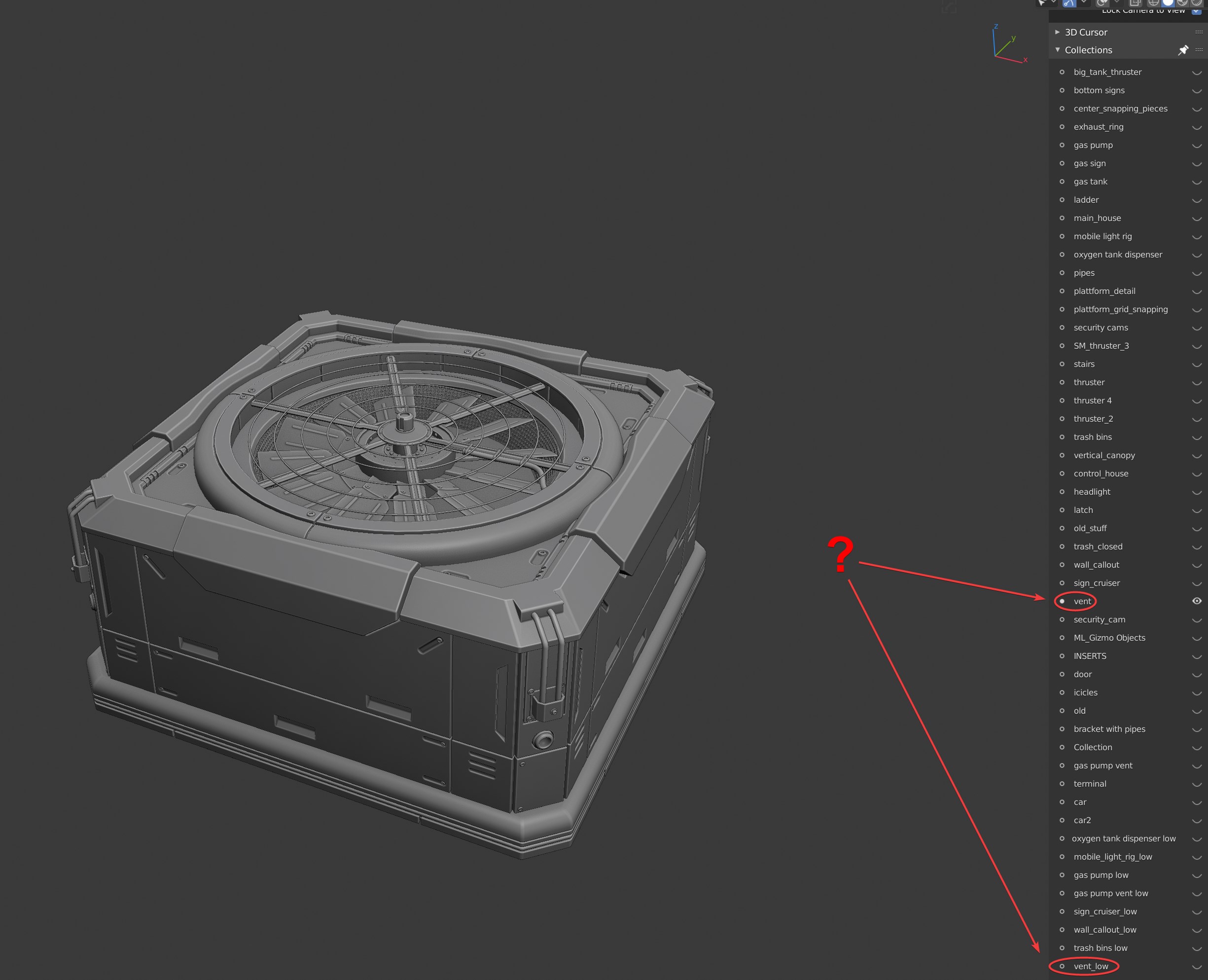This screenshot has height=980, width=1208.
Task: Click the dot icon beside terminal
Action: pyautogui.click(x=1062, y=784)
